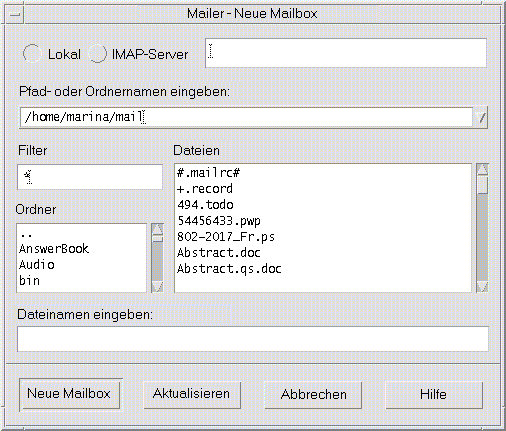
Task: Click the Hilfe button
Action: (434, 395)
